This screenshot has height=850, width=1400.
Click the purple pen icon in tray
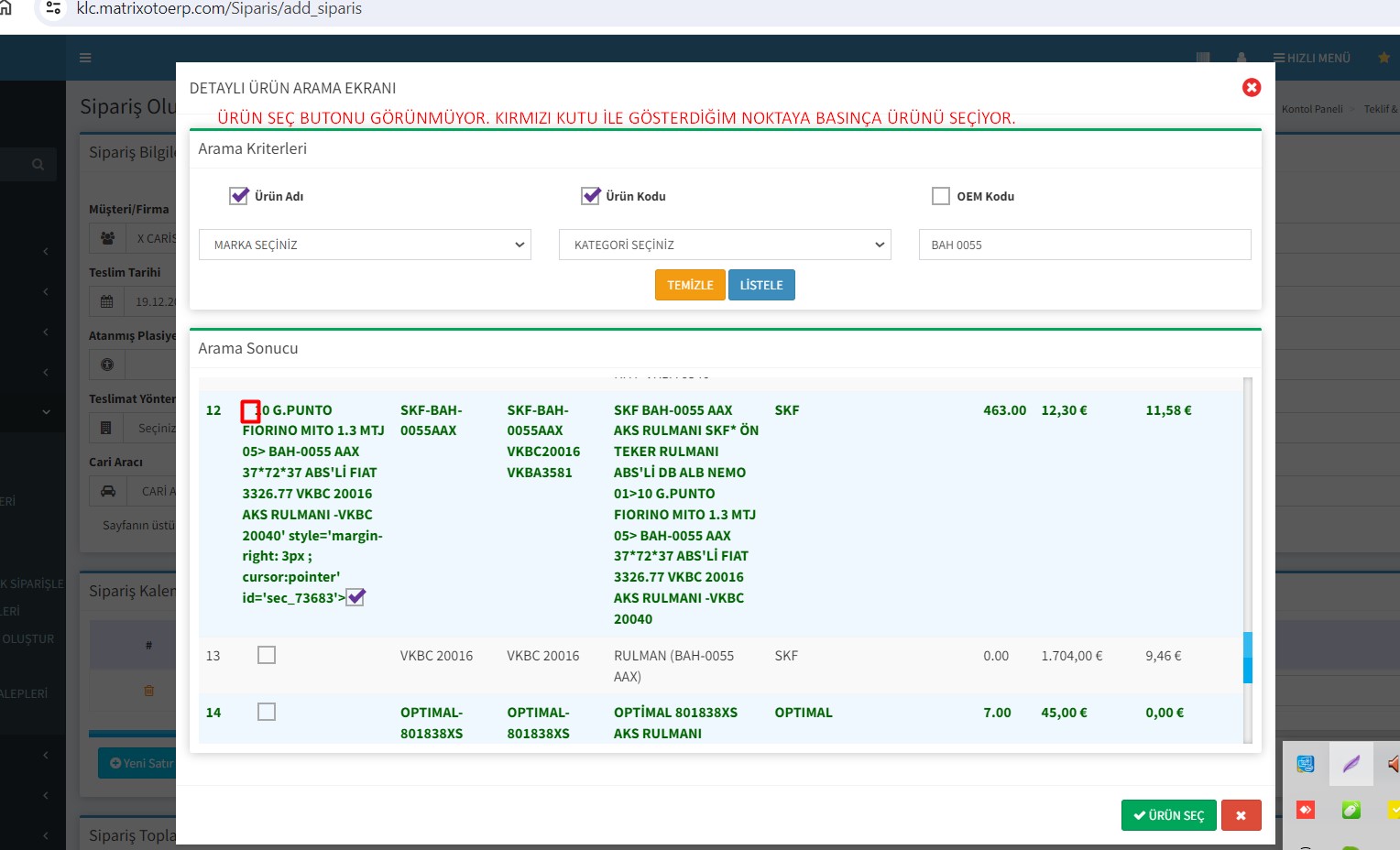pyautogui.click(x=1351, y=764)
